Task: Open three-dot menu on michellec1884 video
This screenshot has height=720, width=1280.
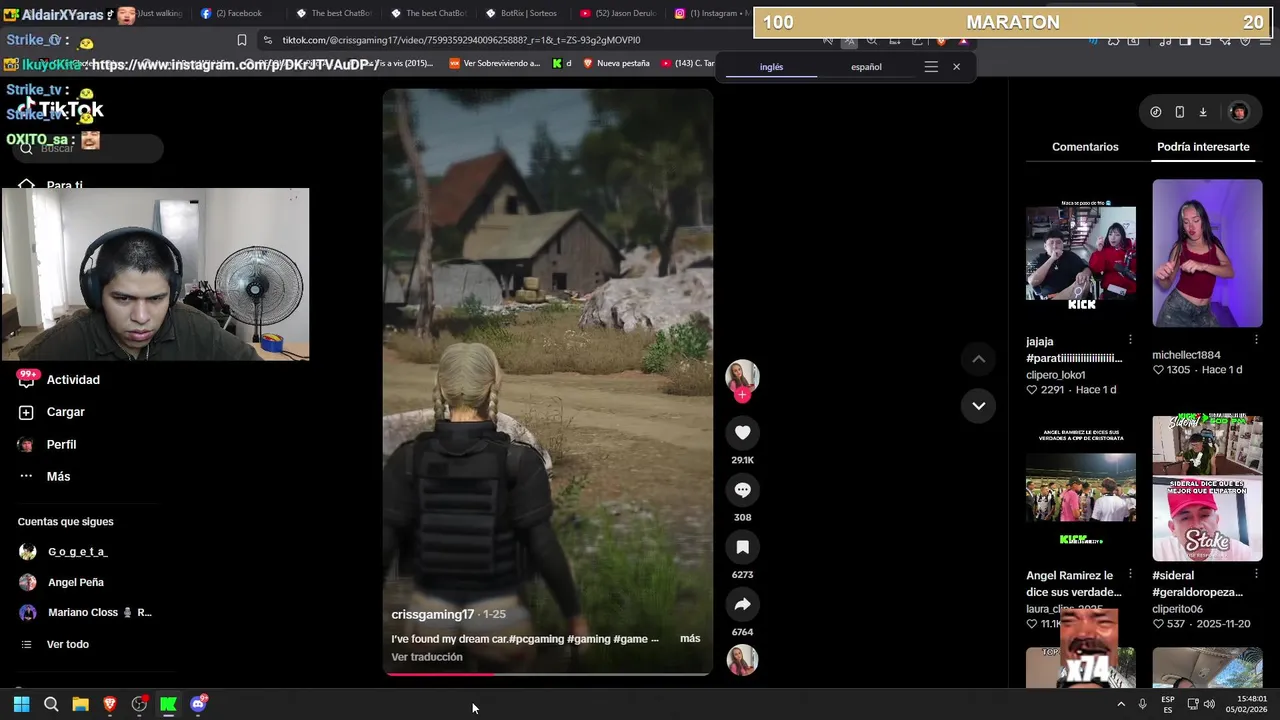Action: click(x=1256, y=340)
